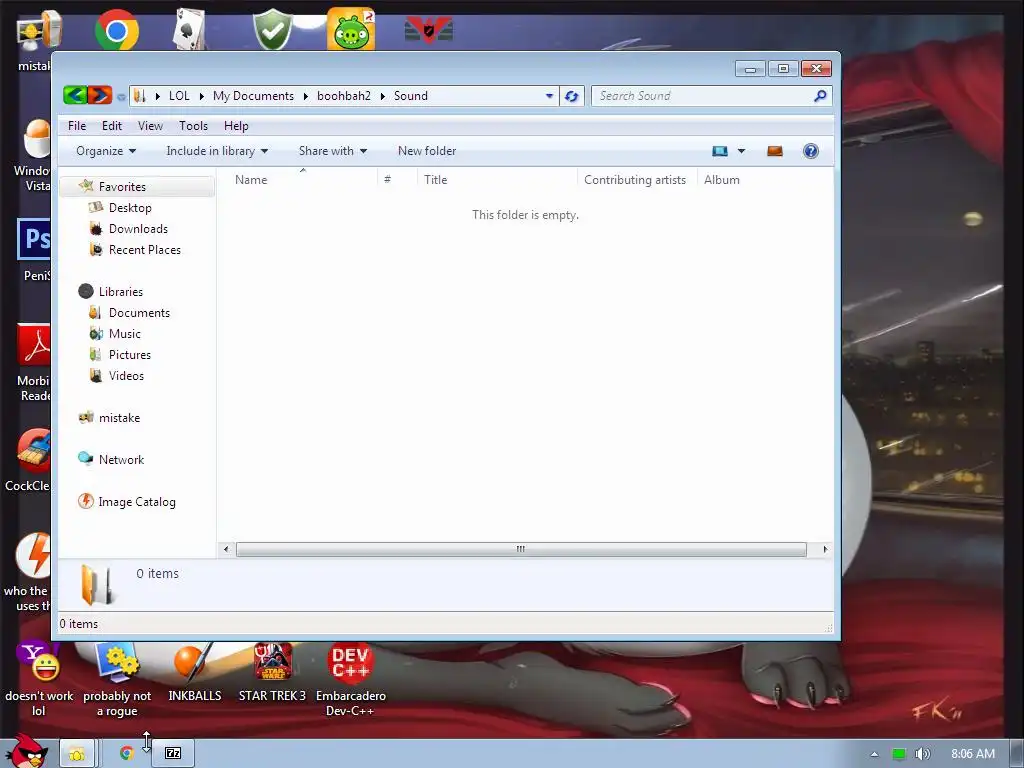Click the search magnifier icon
This screenshot has height=768, width=1024.
pyautogui.click(x=820, y=96)
